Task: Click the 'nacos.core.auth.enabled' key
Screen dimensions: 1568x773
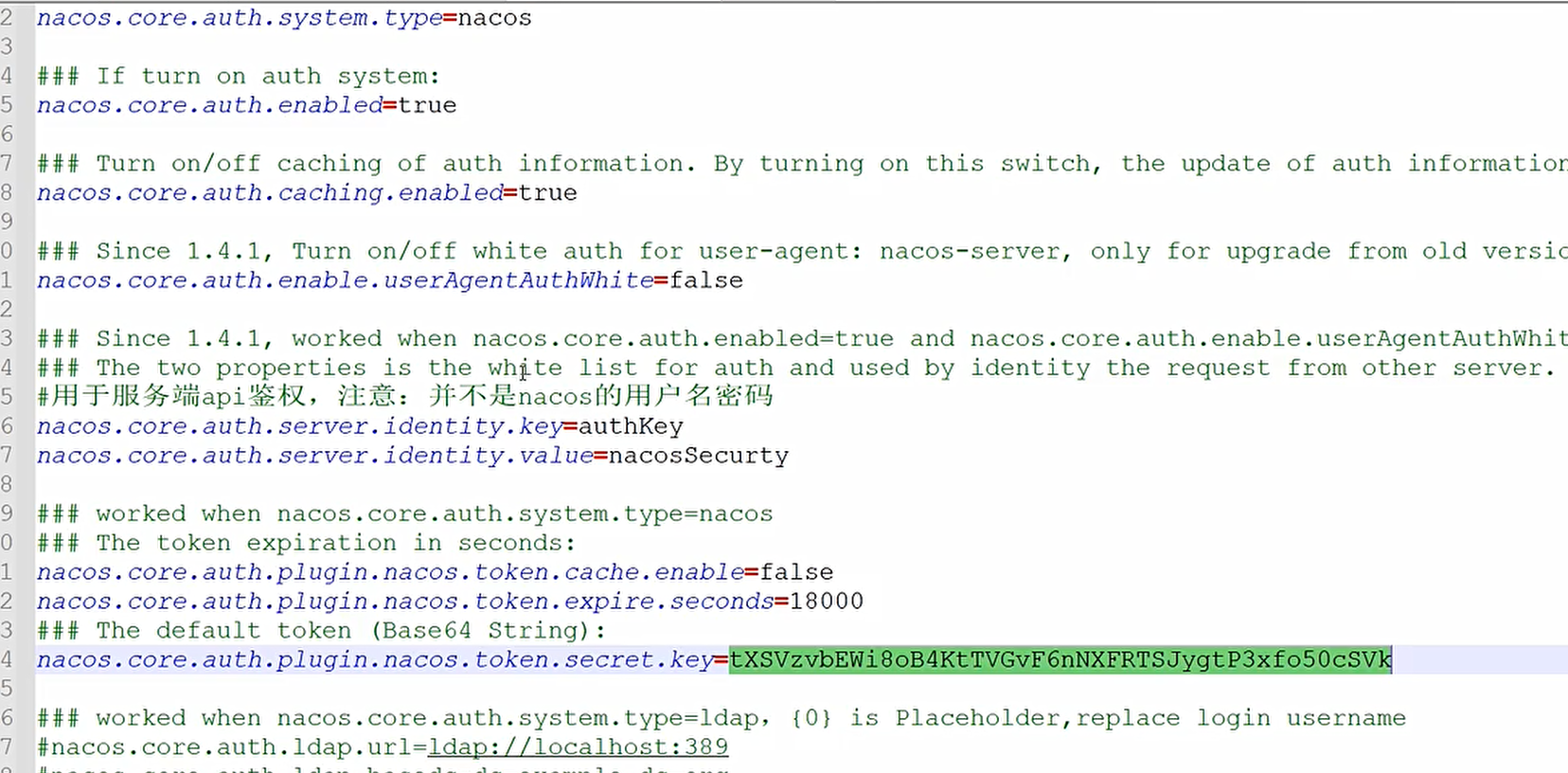Action: (210, 105)
